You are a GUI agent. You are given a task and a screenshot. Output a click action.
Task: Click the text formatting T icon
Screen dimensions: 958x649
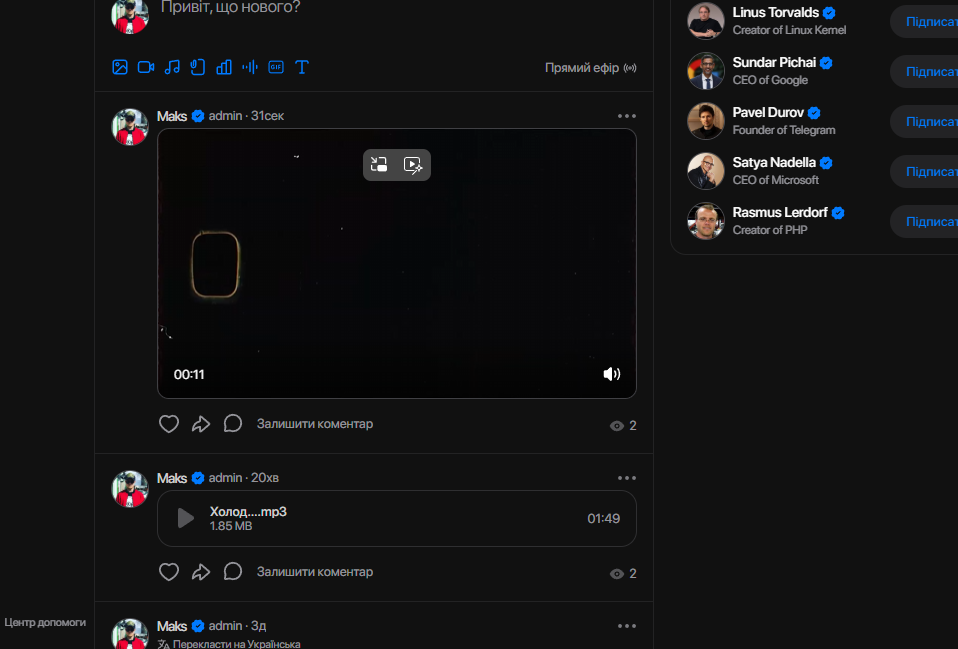[x=302, y=67]
